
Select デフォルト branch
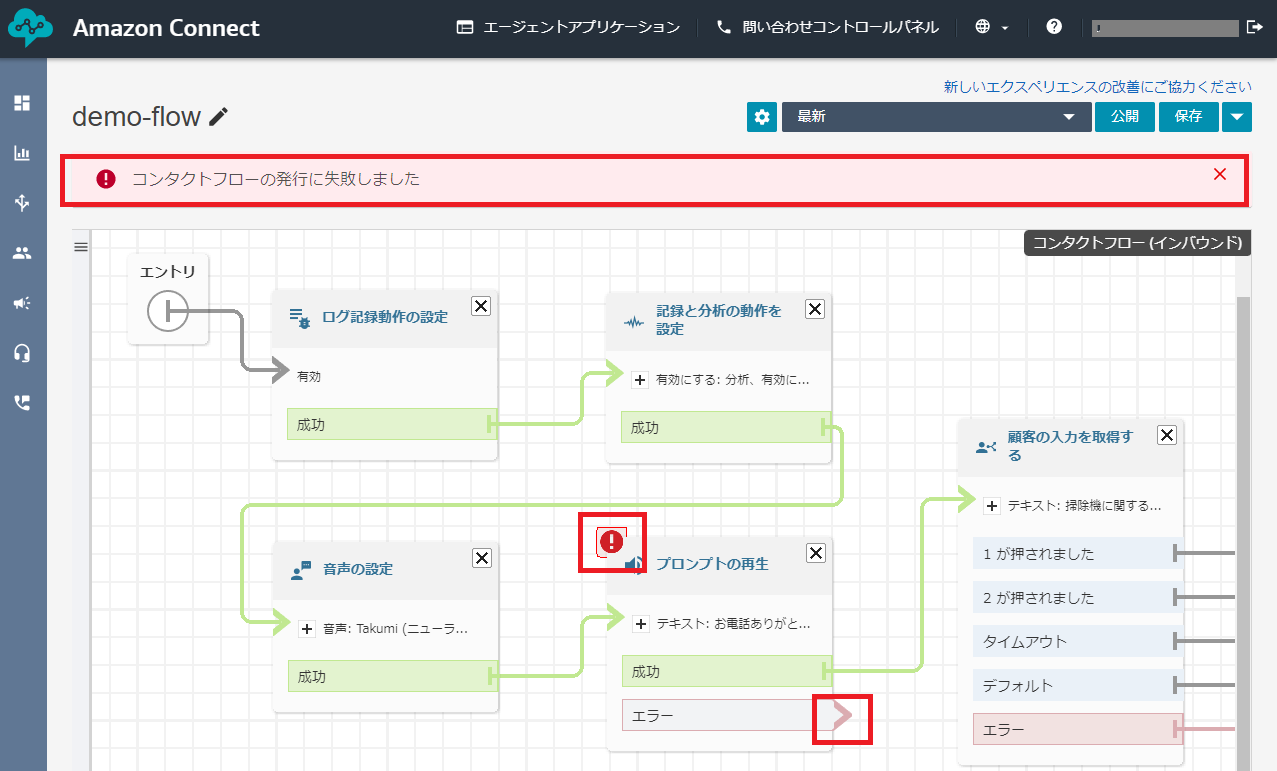coord(1078,685)
